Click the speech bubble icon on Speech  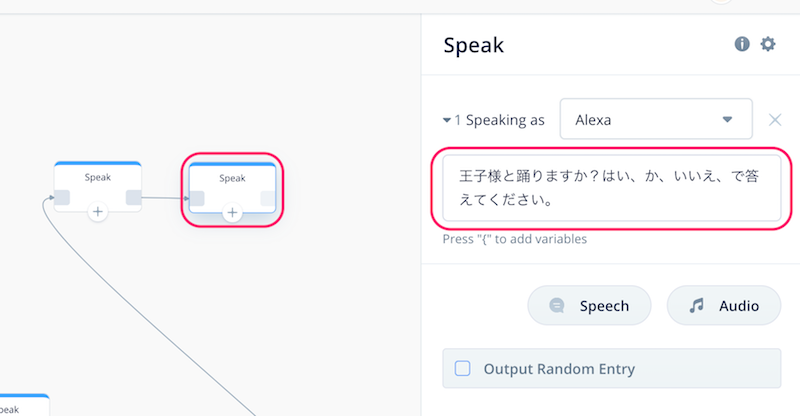(557, 305)
